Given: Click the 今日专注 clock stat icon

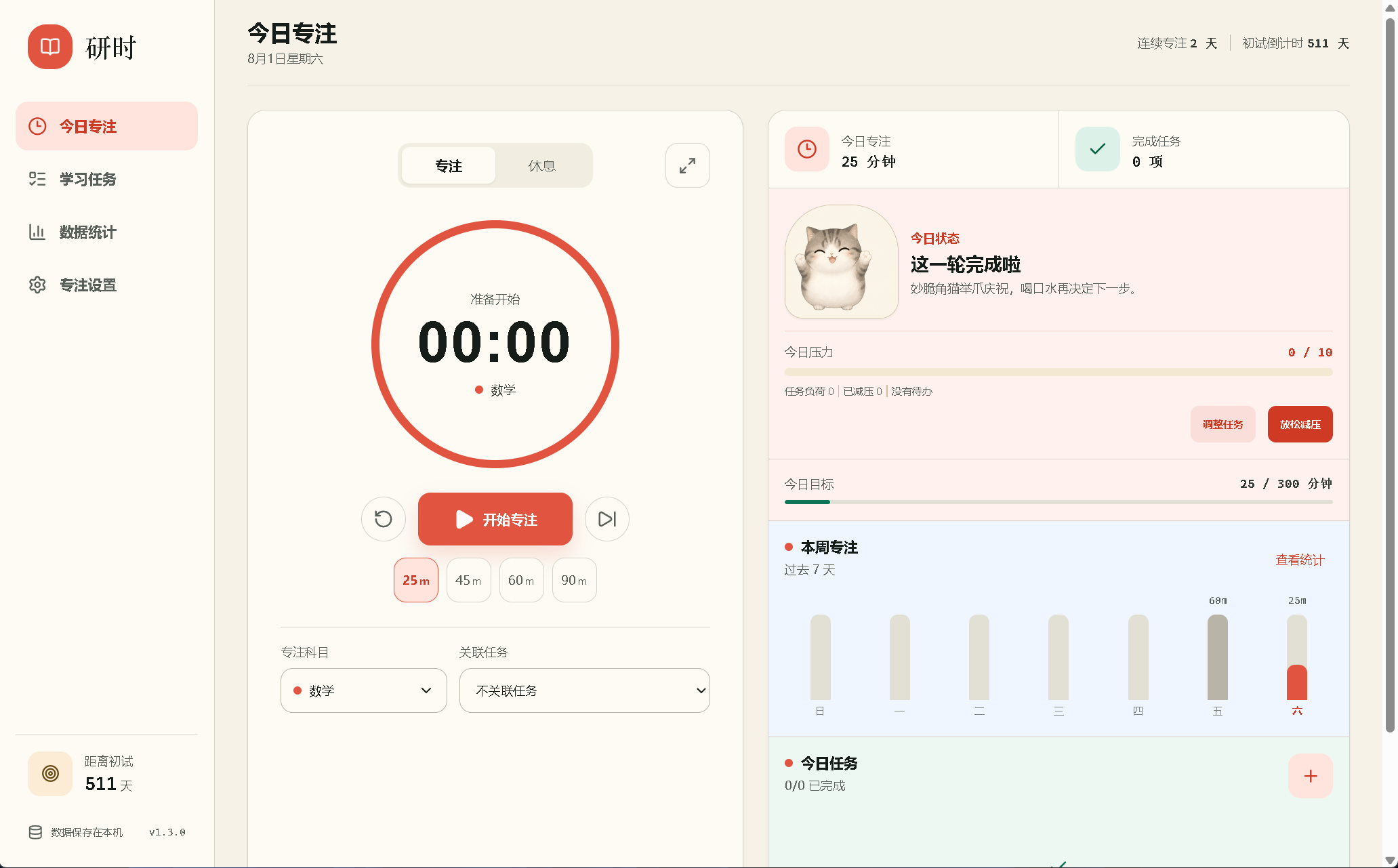Looking at the screenshot, I should coord(807,149).
